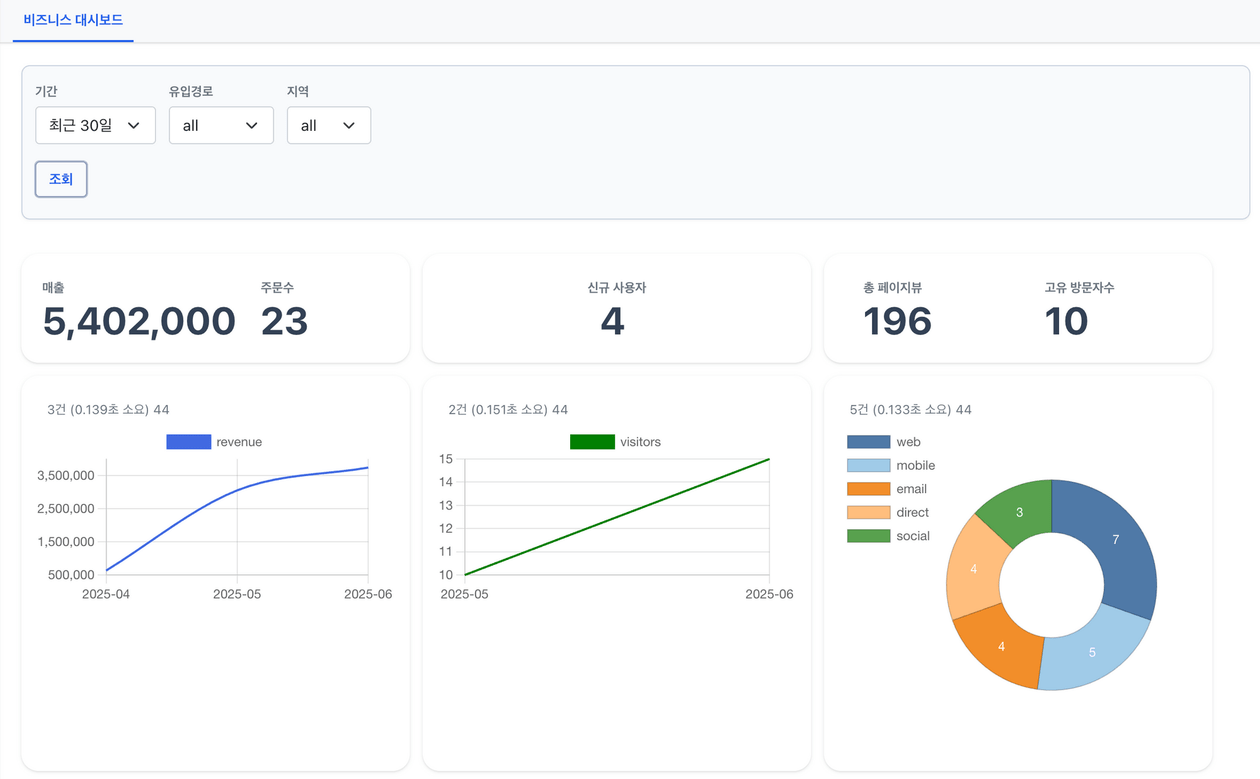Click the 주문수 value 23
The image size is (1260, 779).
pos(284,322)
